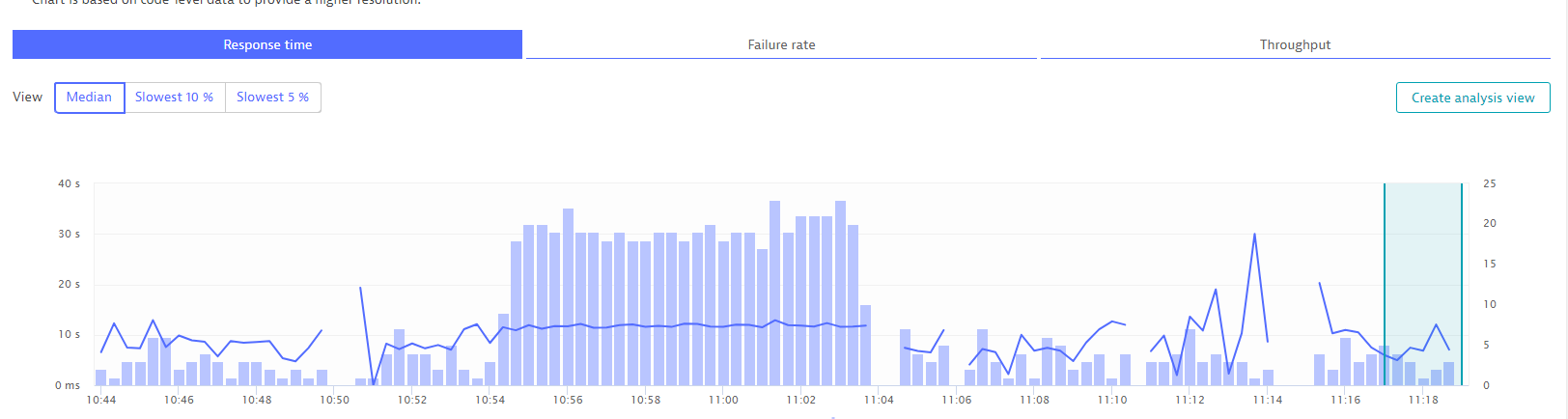This screenshot has height=419, width=1568.
Task: Click the 11:18 label on the time axis
Action: pyautogui.click(x=1423, y=400)
